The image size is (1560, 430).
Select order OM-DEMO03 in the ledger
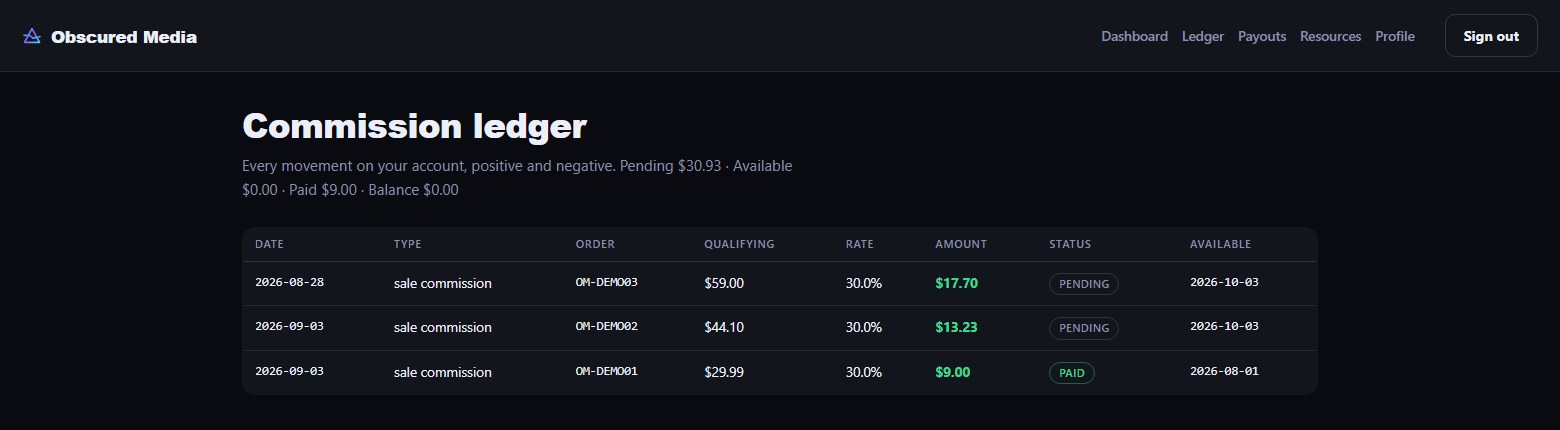coord(606,282)
